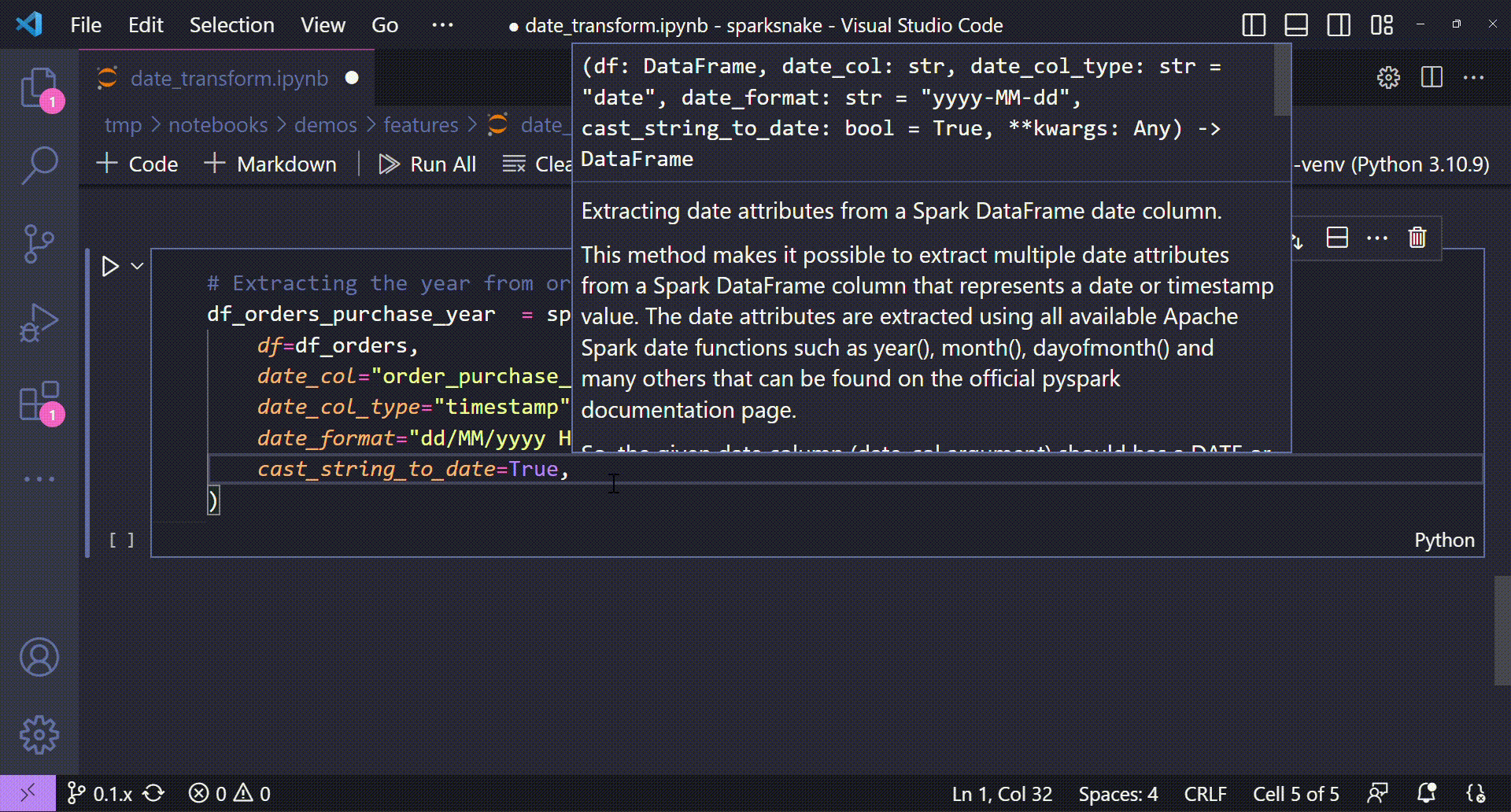Open the Go menu
This screenshot has width=1511, height=812.
point(385,25)
